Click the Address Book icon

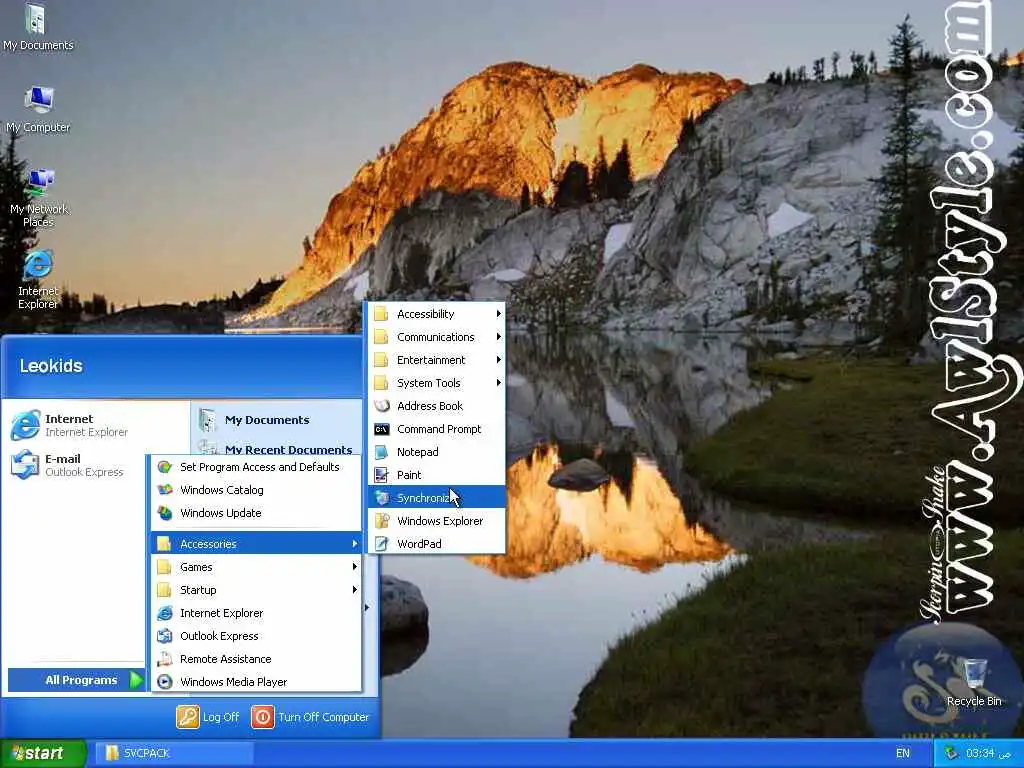382,406
